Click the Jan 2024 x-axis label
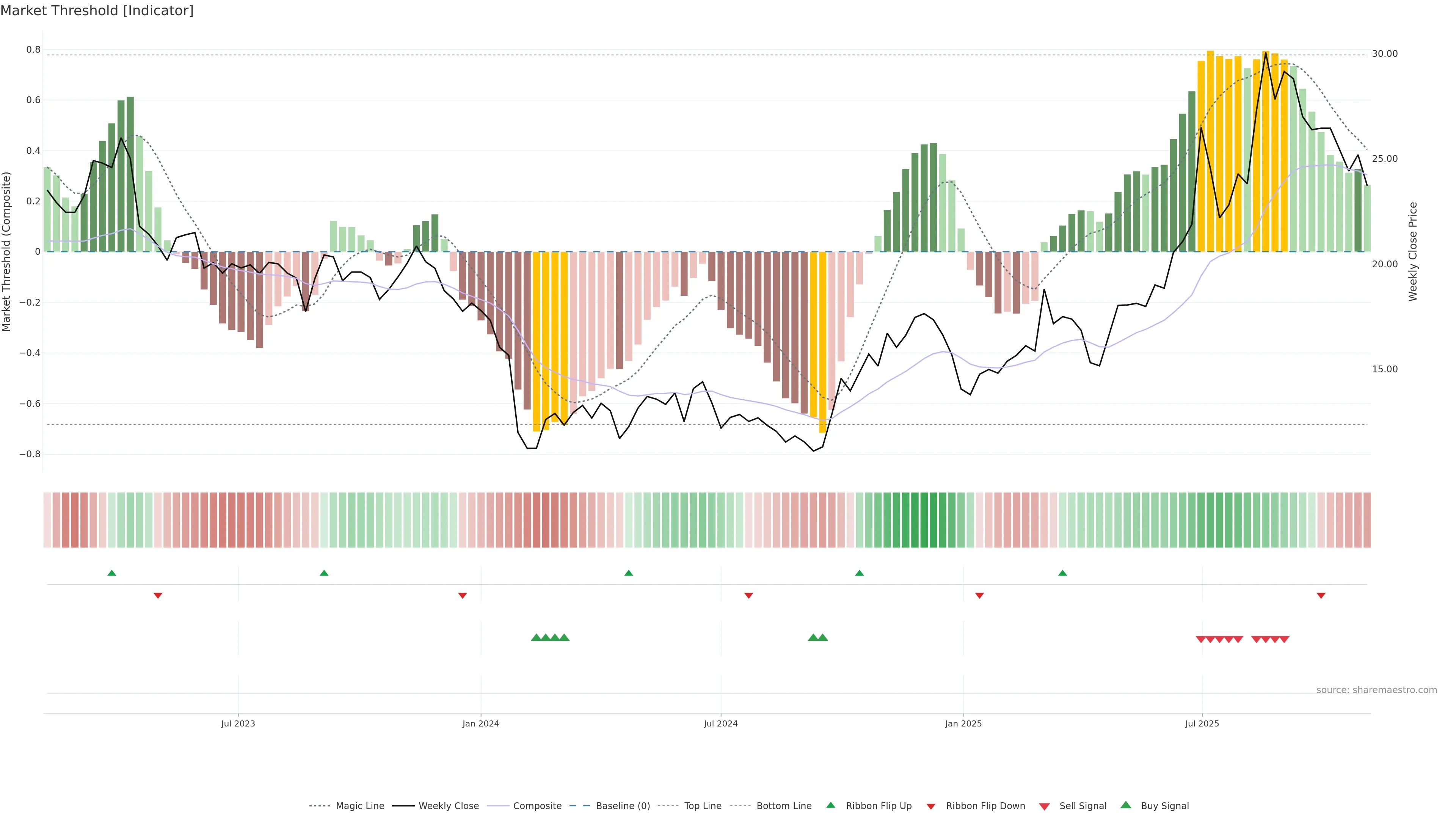Viewport: 1456px width, 819px height. (x=480, y=723)
